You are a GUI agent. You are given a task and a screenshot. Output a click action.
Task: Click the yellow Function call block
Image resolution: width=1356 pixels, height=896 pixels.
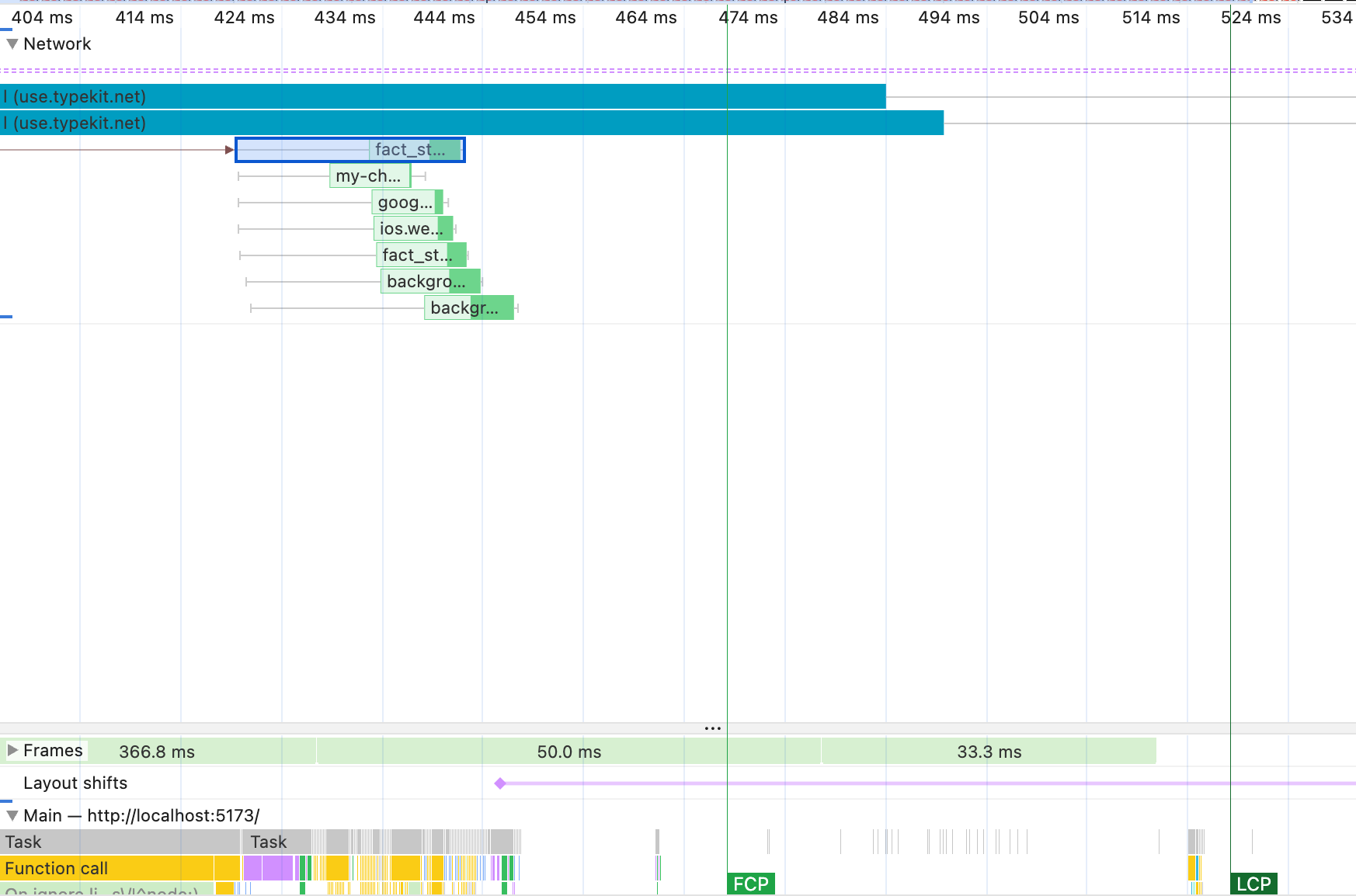point(109,868)
